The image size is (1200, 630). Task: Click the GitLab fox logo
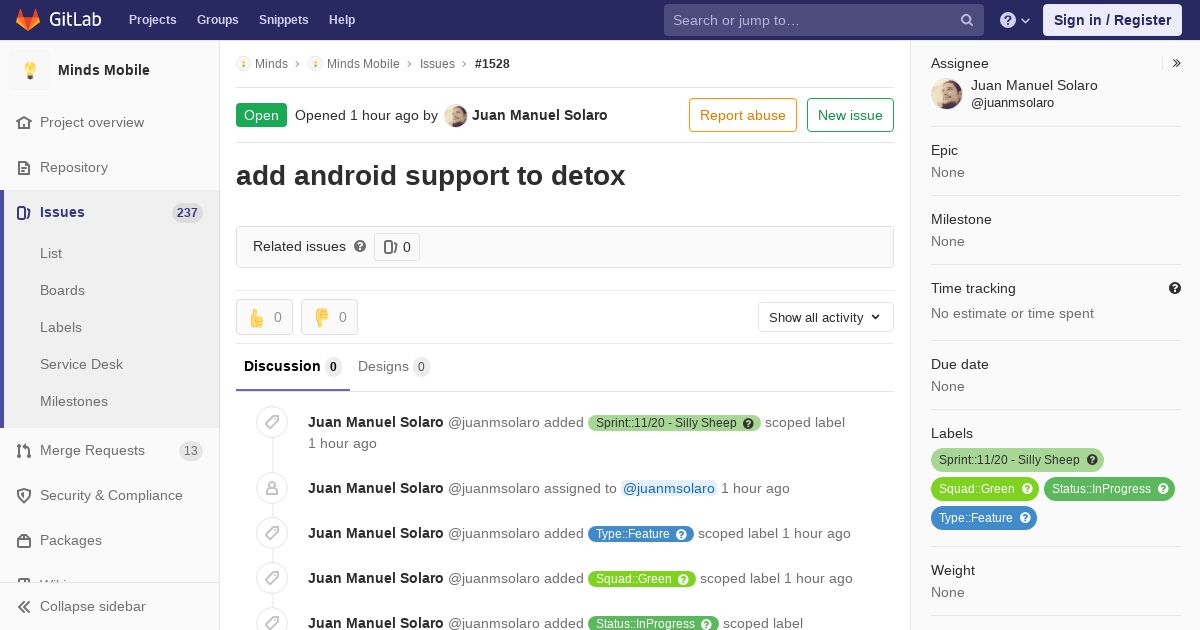28,20
